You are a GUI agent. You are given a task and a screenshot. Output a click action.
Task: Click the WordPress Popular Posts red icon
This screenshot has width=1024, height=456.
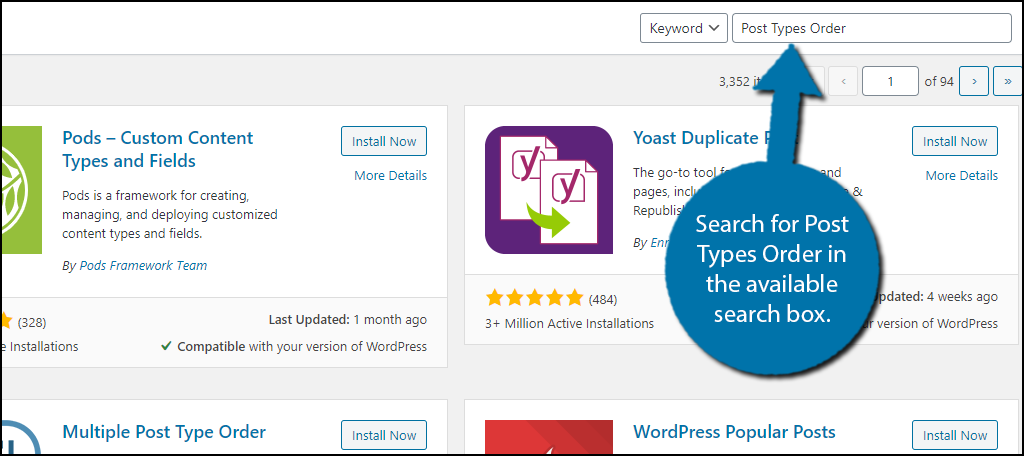[x=549, y=436]
